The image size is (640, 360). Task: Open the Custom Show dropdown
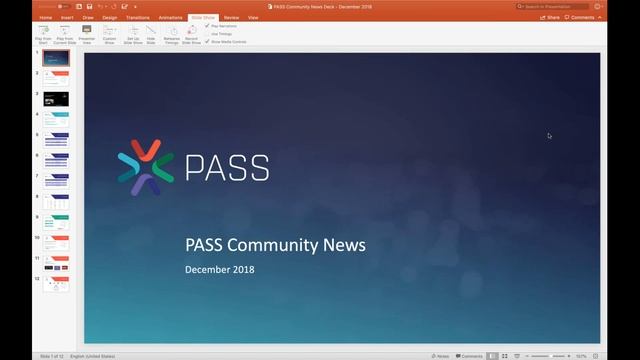click(109, 34)
